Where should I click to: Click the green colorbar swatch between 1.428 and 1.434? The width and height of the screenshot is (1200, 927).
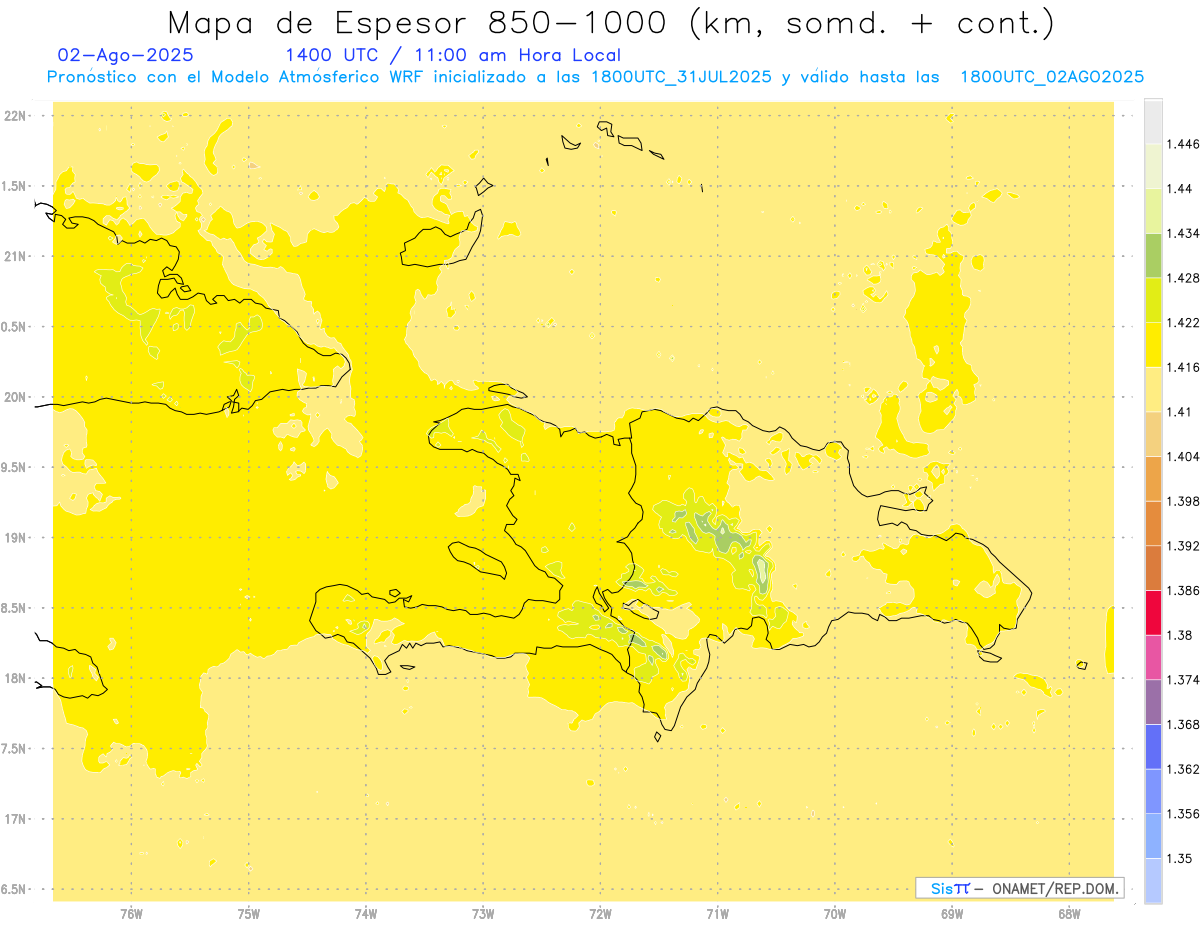tap(1153, 255)
